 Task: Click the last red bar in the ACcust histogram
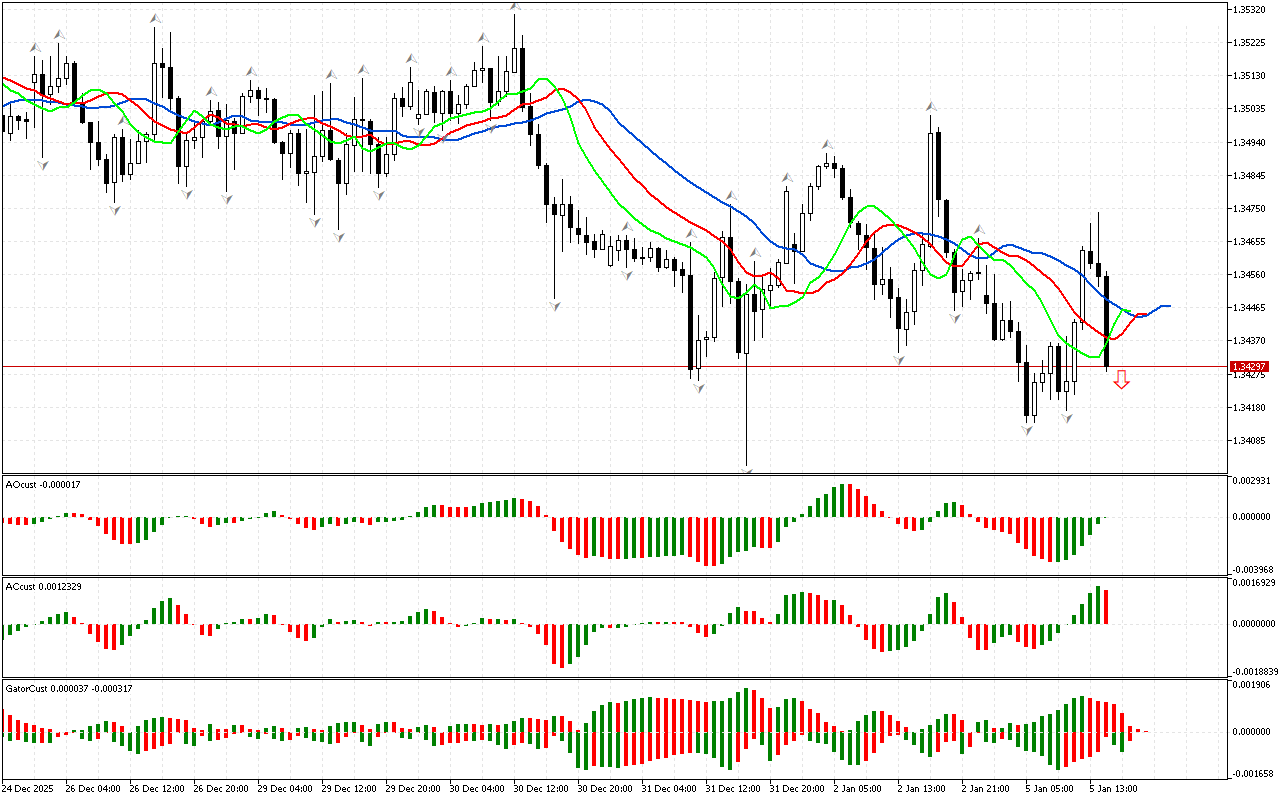(x=1106, y=607)
